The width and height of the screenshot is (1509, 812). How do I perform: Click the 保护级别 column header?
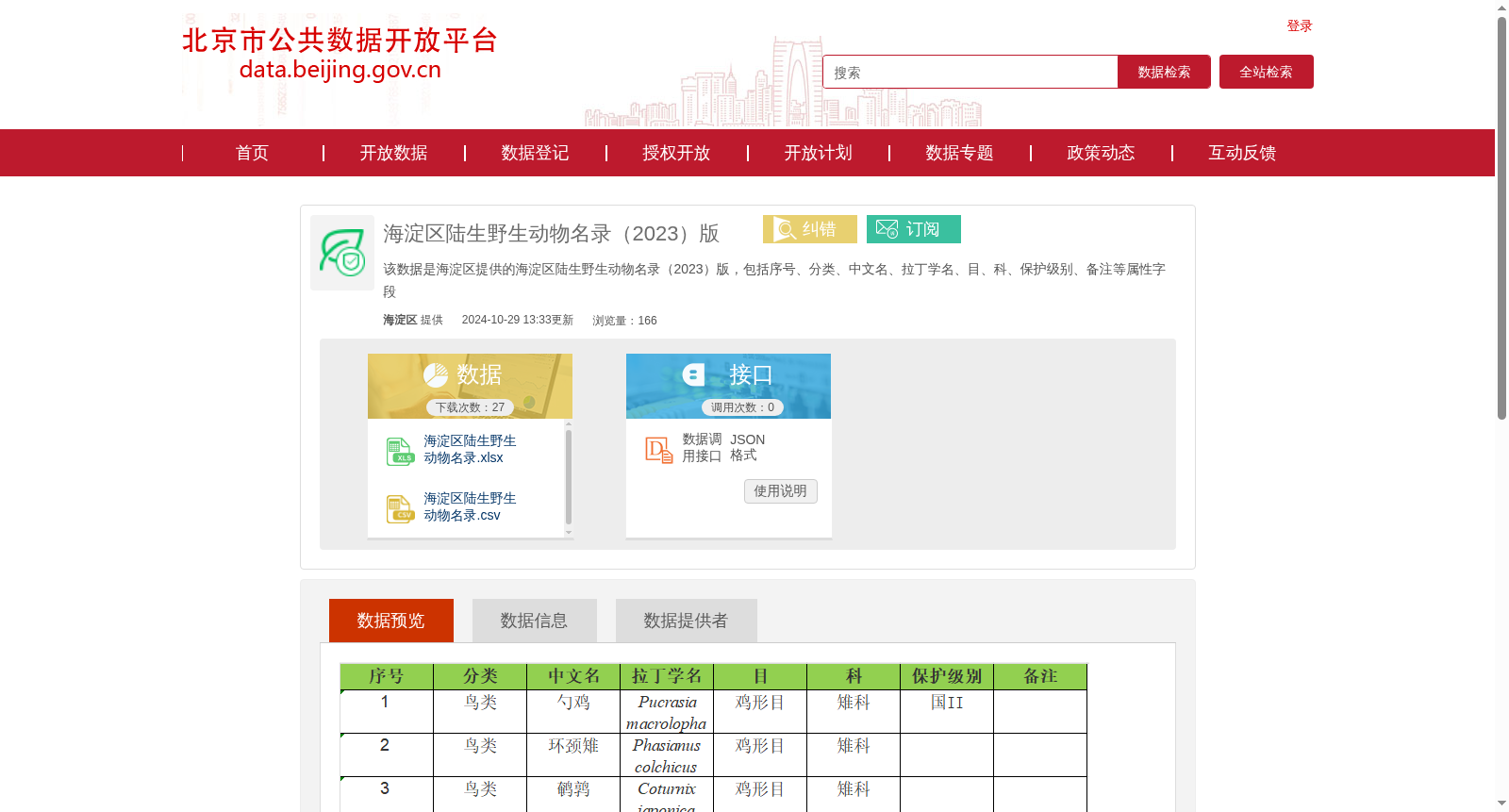[x=947, y=676]
